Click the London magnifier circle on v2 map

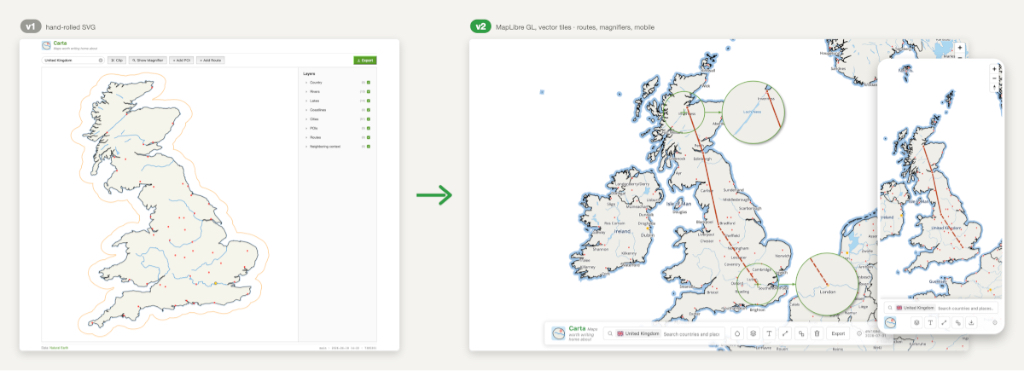tap(826, 285)
